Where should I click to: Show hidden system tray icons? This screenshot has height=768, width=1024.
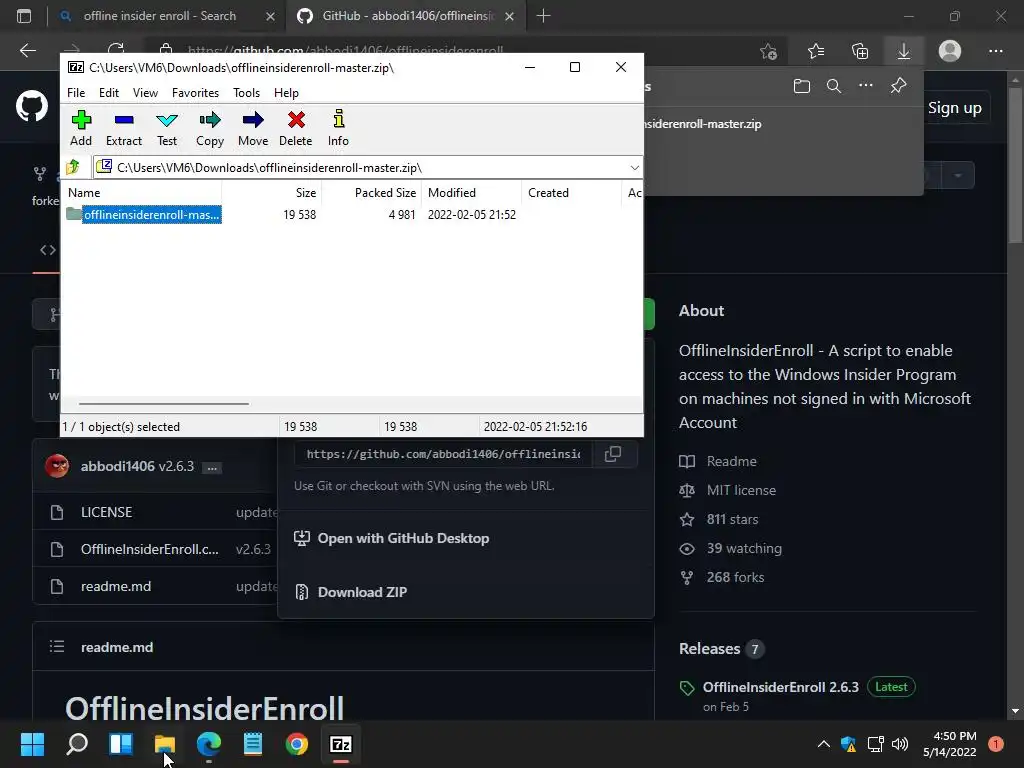pos(824,744)
